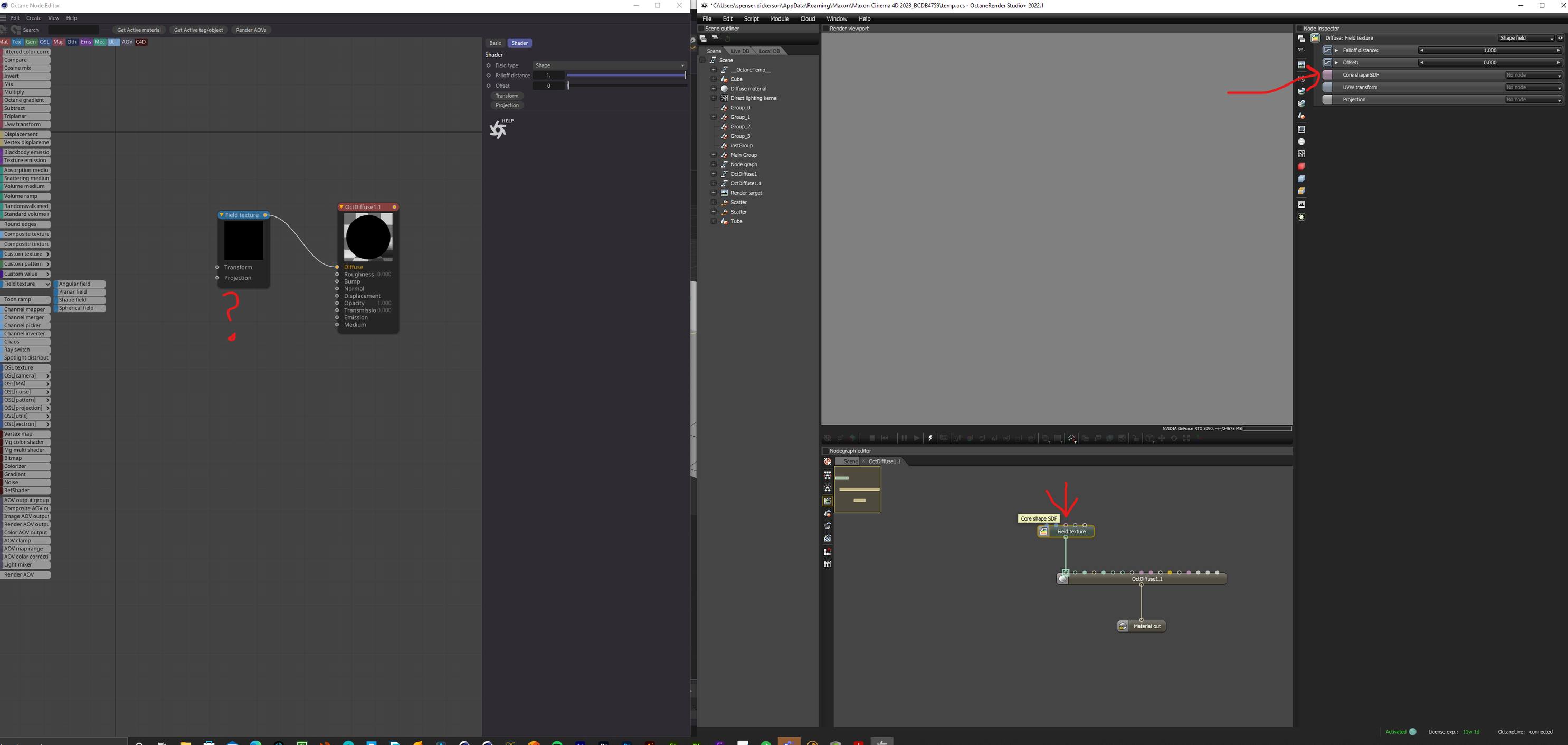The image size is (1568, 745).
Task: Open the Field type Shape dropdown
Action: [609, 65]
